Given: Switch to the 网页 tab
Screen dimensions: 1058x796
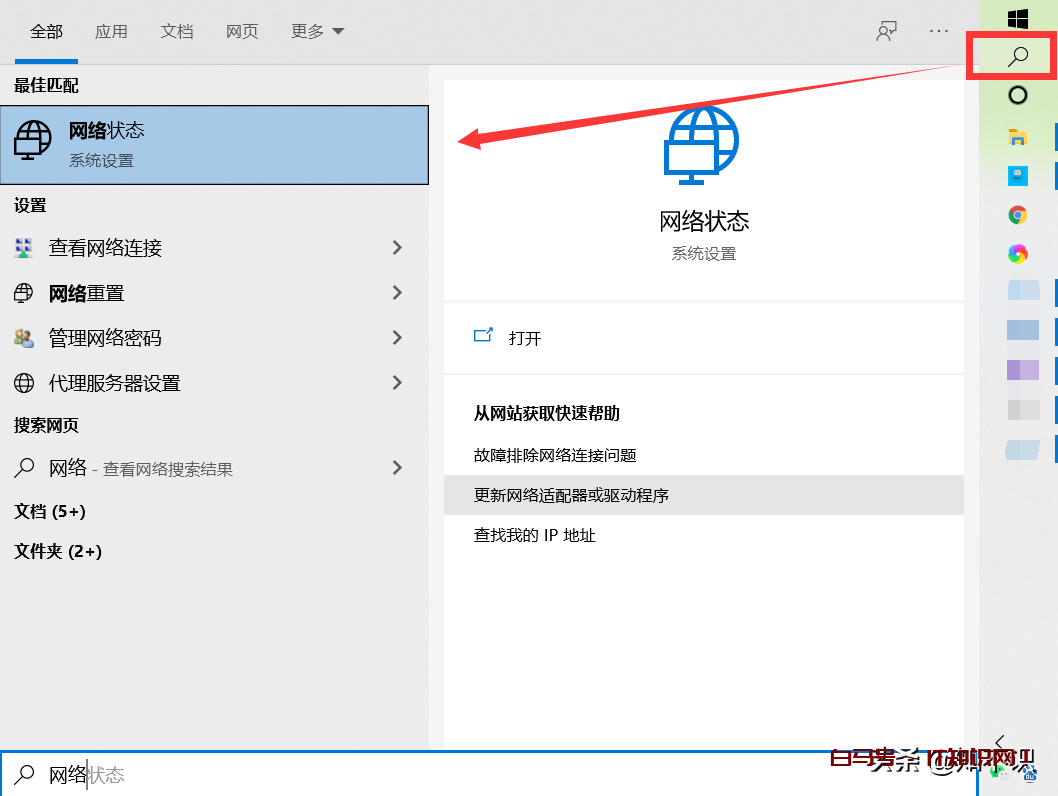Looking at the screenshot, I should [242, 31].
